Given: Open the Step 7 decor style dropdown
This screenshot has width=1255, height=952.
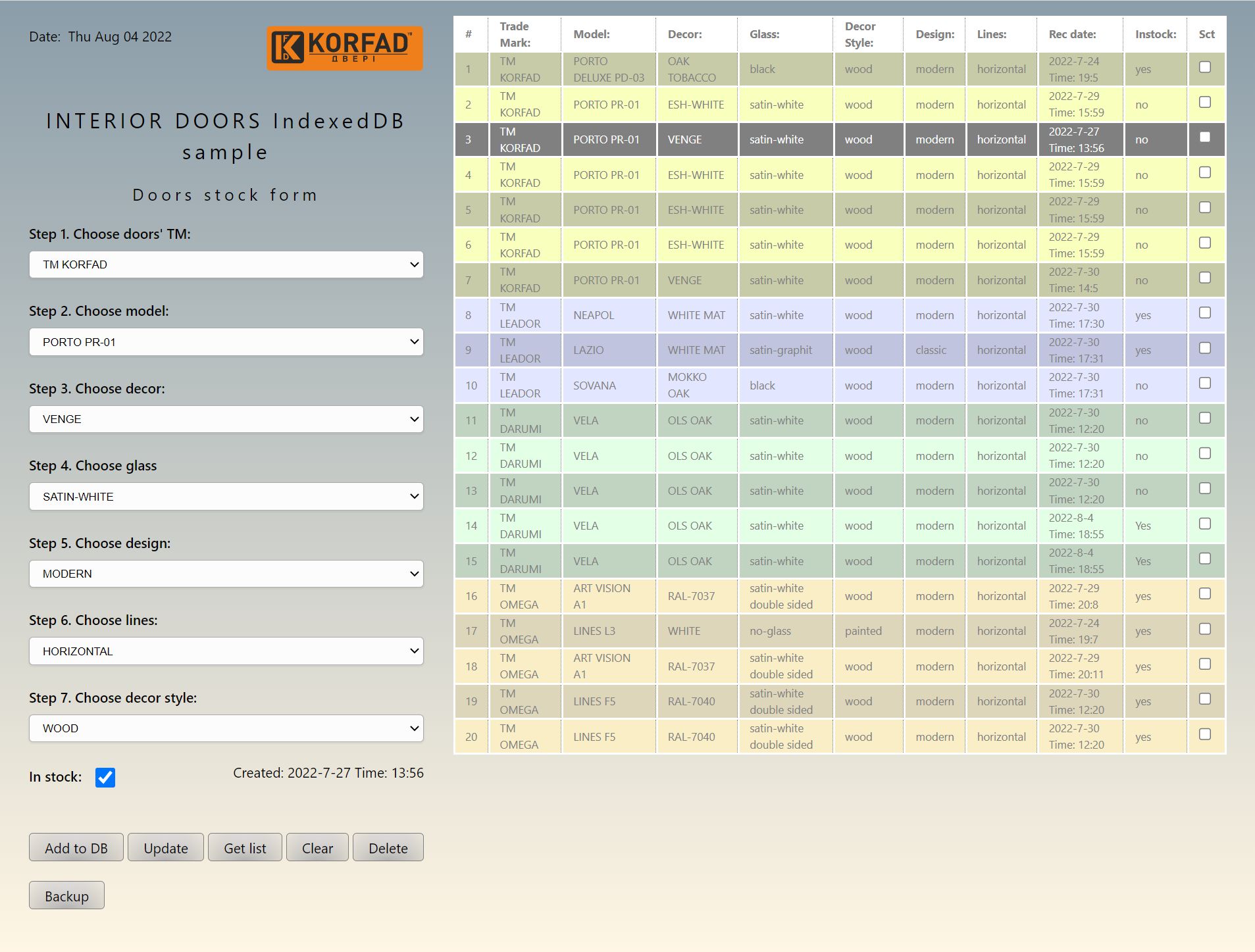Looking at the screenshot, I should click(x=226, y=728).
